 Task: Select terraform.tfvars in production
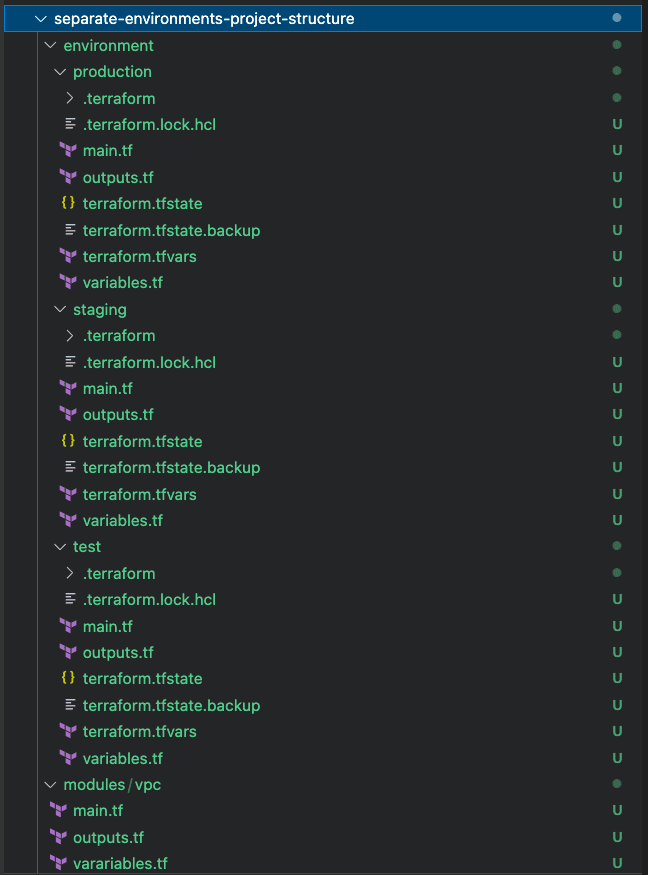pyautogui.click(x=139, y=256)
